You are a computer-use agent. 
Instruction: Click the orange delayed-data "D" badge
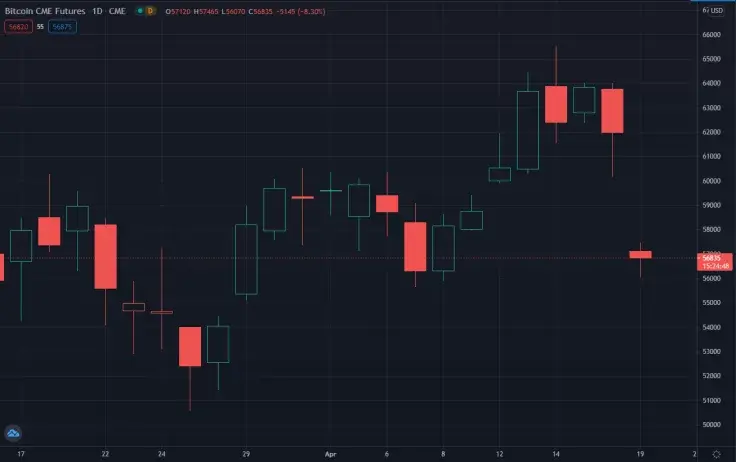coord(149,11)
